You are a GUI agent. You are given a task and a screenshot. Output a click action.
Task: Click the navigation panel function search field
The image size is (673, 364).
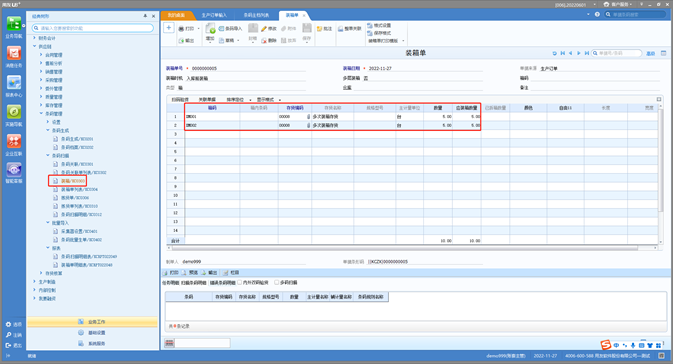click(93, 28)
